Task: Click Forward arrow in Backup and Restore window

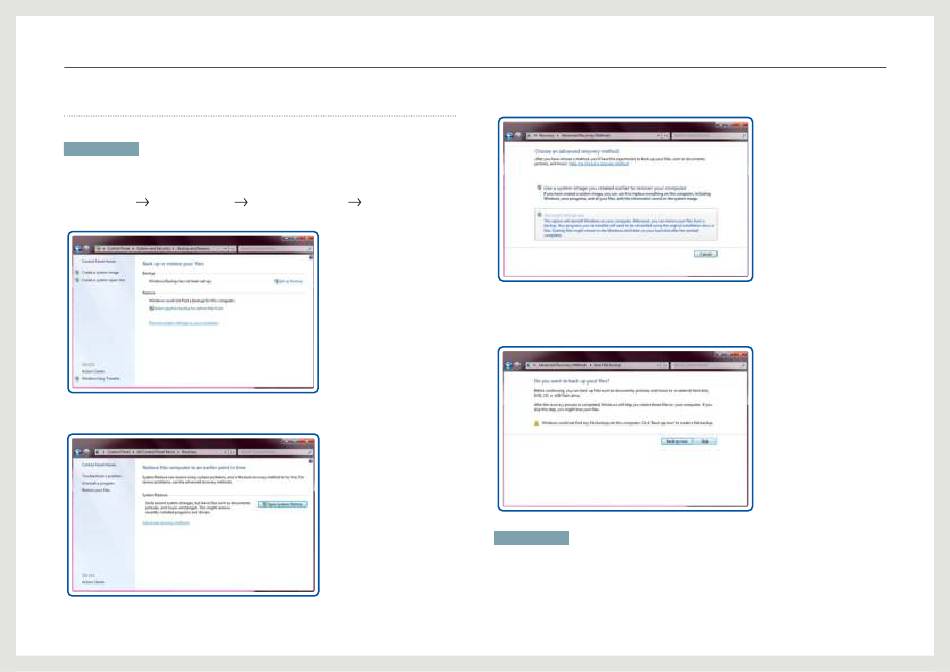Action: 87,248
